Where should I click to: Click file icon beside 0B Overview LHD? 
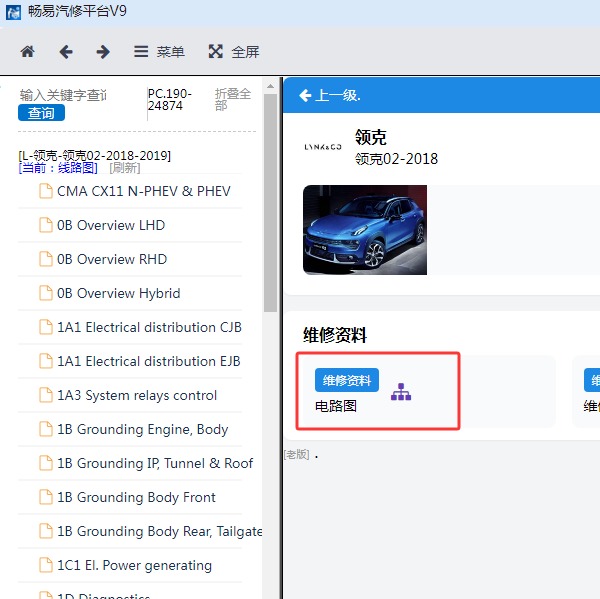click(x=46, y=225)
